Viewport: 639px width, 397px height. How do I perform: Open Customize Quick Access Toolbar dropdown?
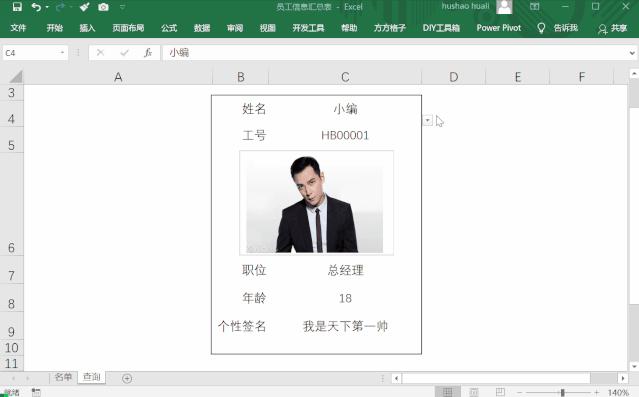(x=122, y=7)
